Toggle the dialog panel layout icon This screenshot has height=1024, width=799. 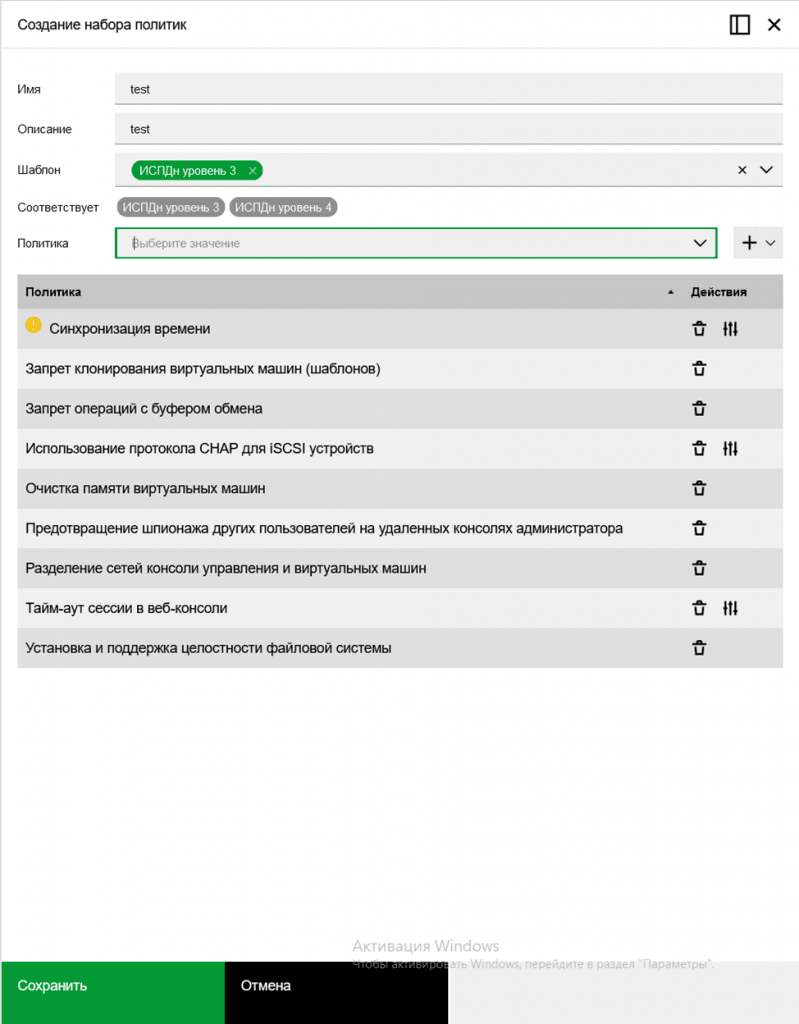pos(740,25)
